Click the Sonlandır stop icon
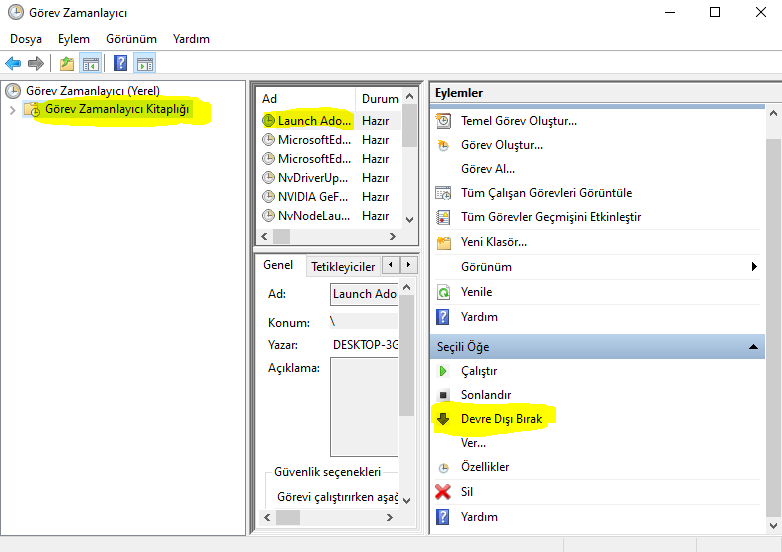782x552 pixels. point(443,395)
